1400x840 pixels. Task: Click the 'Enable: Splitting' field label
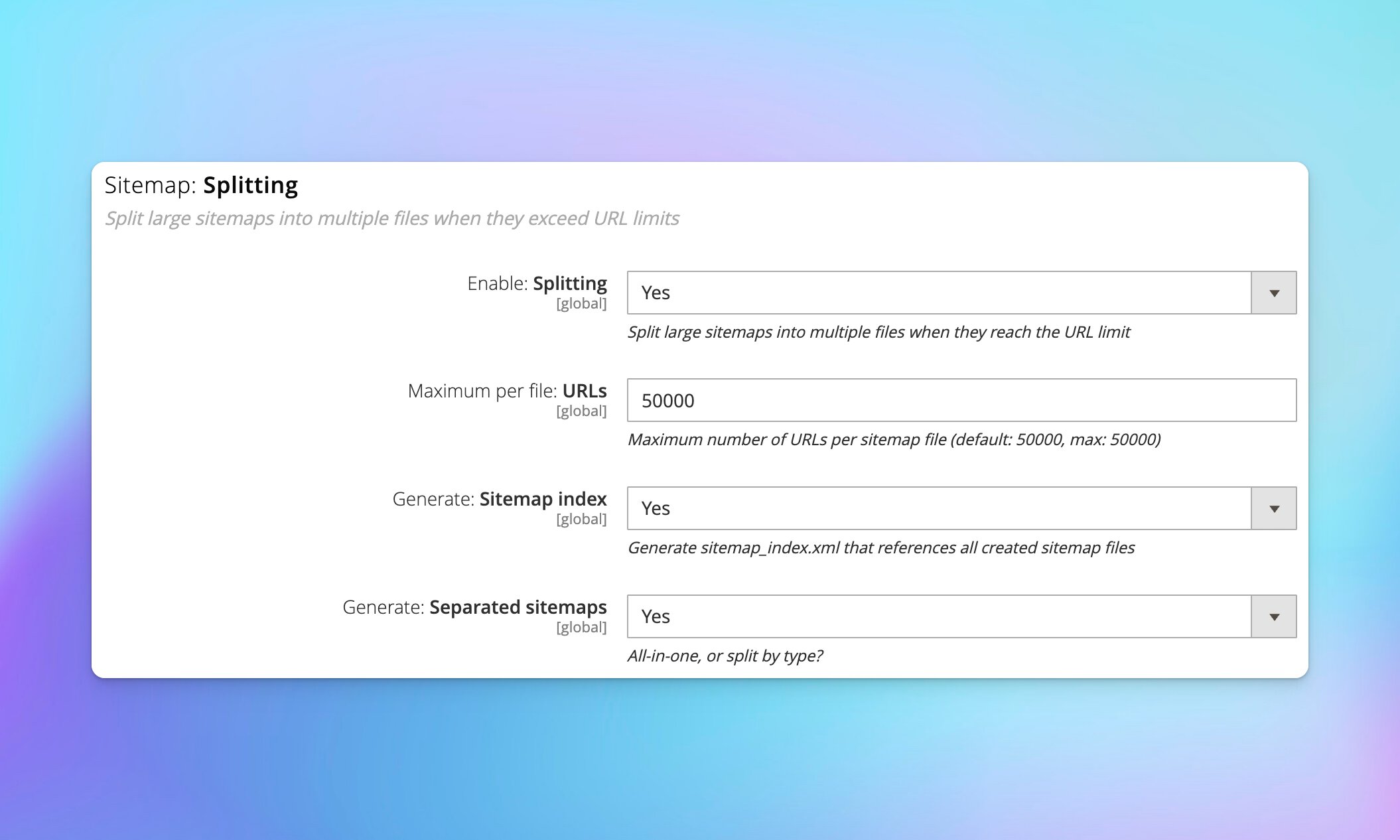[536, 283]
